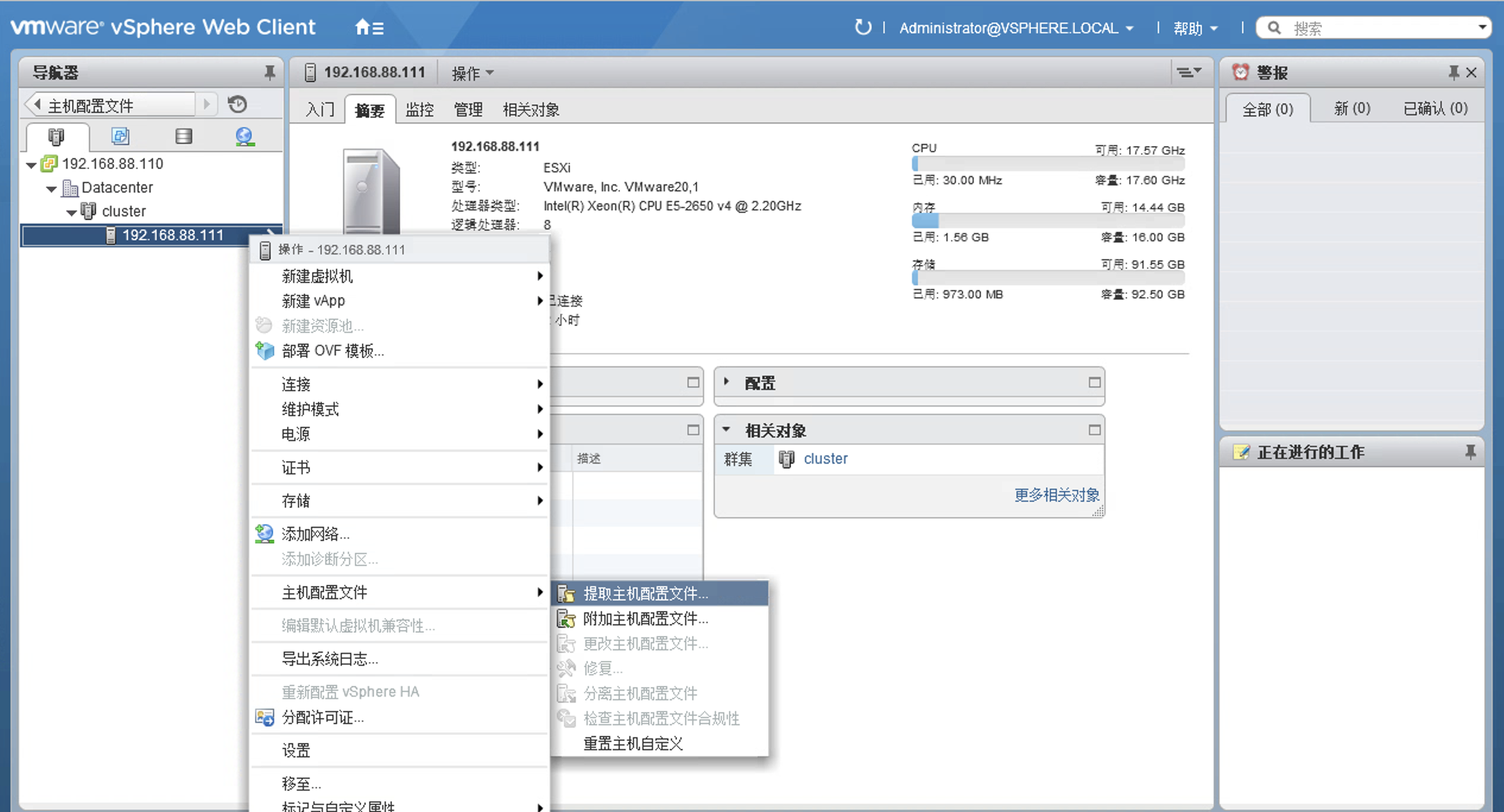Viewport: 1504px width, 812px height.
Task: Select the 新 (0) alarms tab
Action: [x=1352, y=108]
